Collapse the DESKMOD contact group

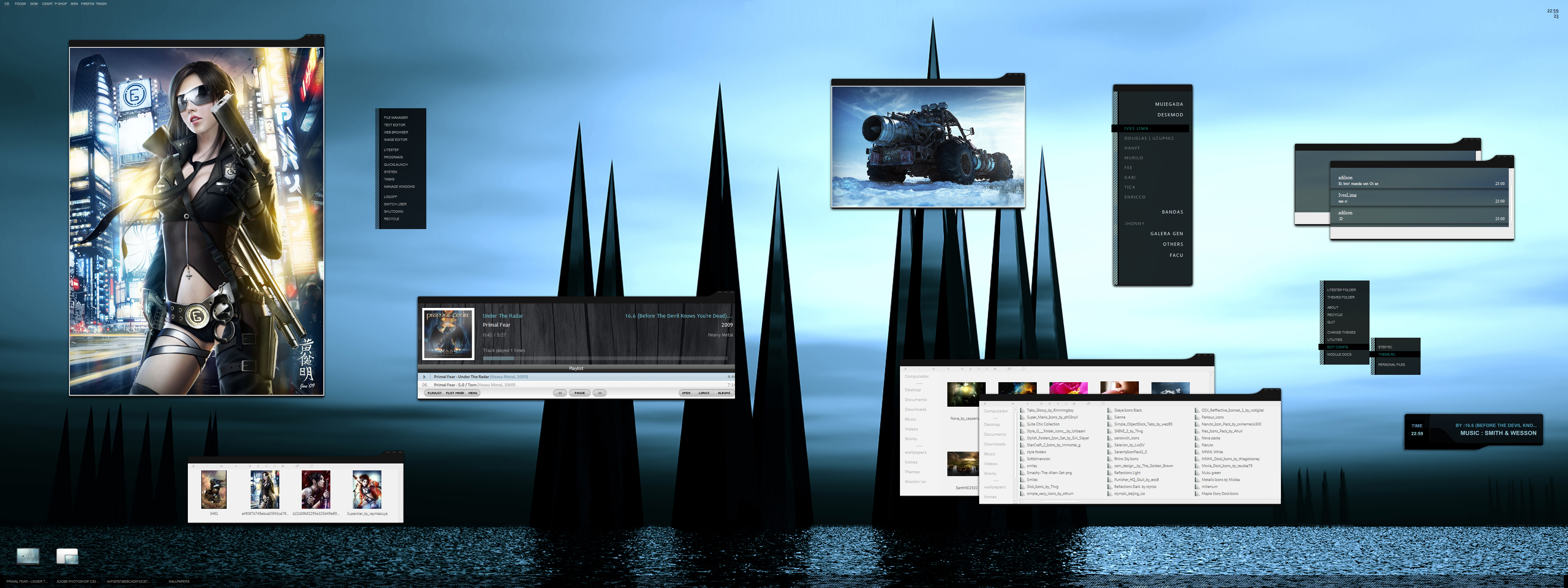point(1170,115)
